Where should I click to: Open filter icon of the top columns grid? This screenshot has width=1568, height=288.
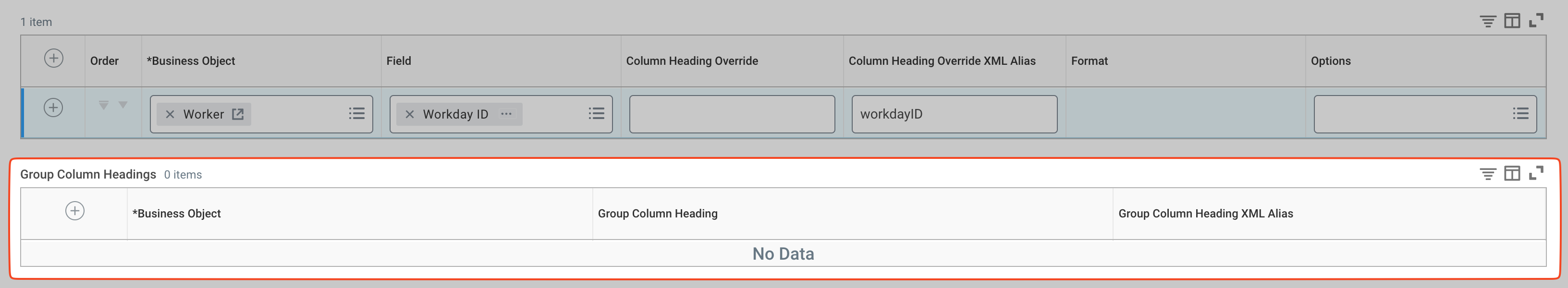1487,21
